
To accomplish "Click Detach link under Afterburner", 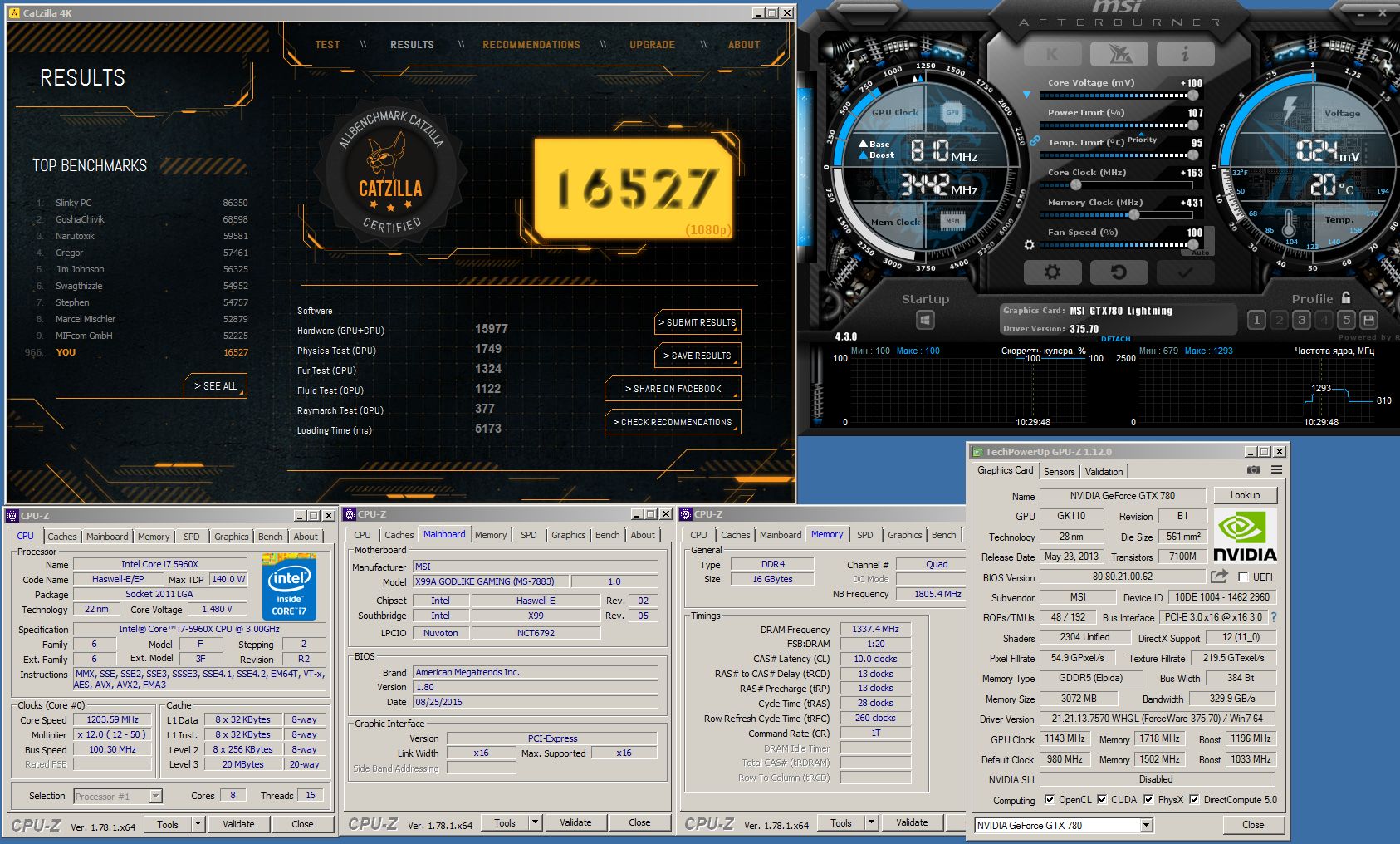I will click(1115, 339).
